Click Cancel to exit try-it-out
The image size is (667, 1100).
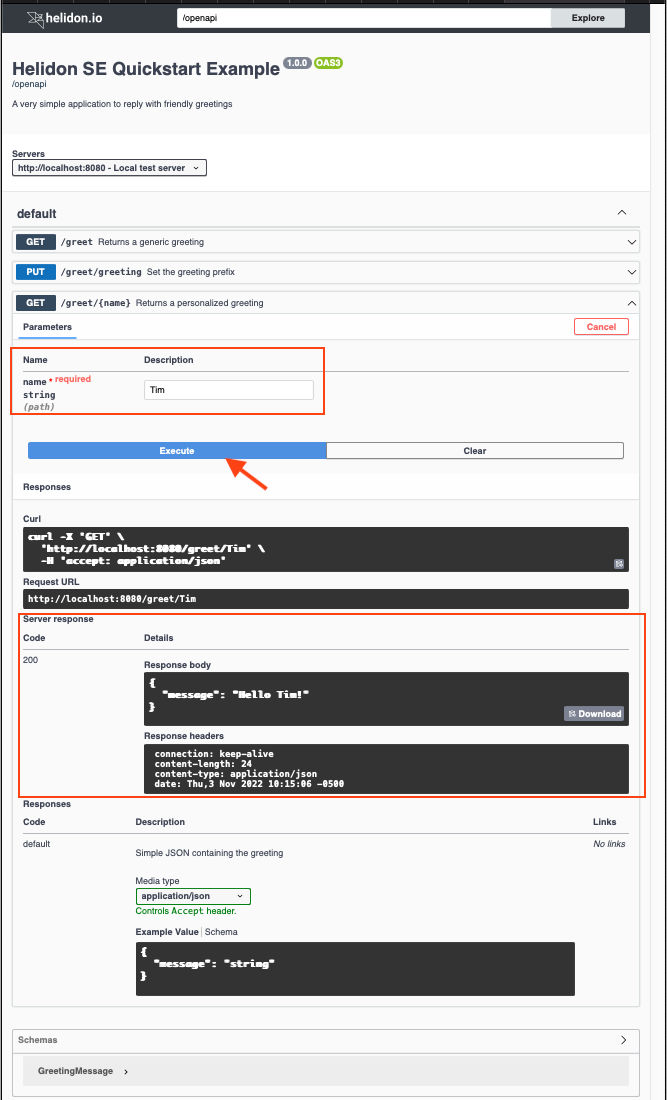pyautogui.click(x=601, y=327)
